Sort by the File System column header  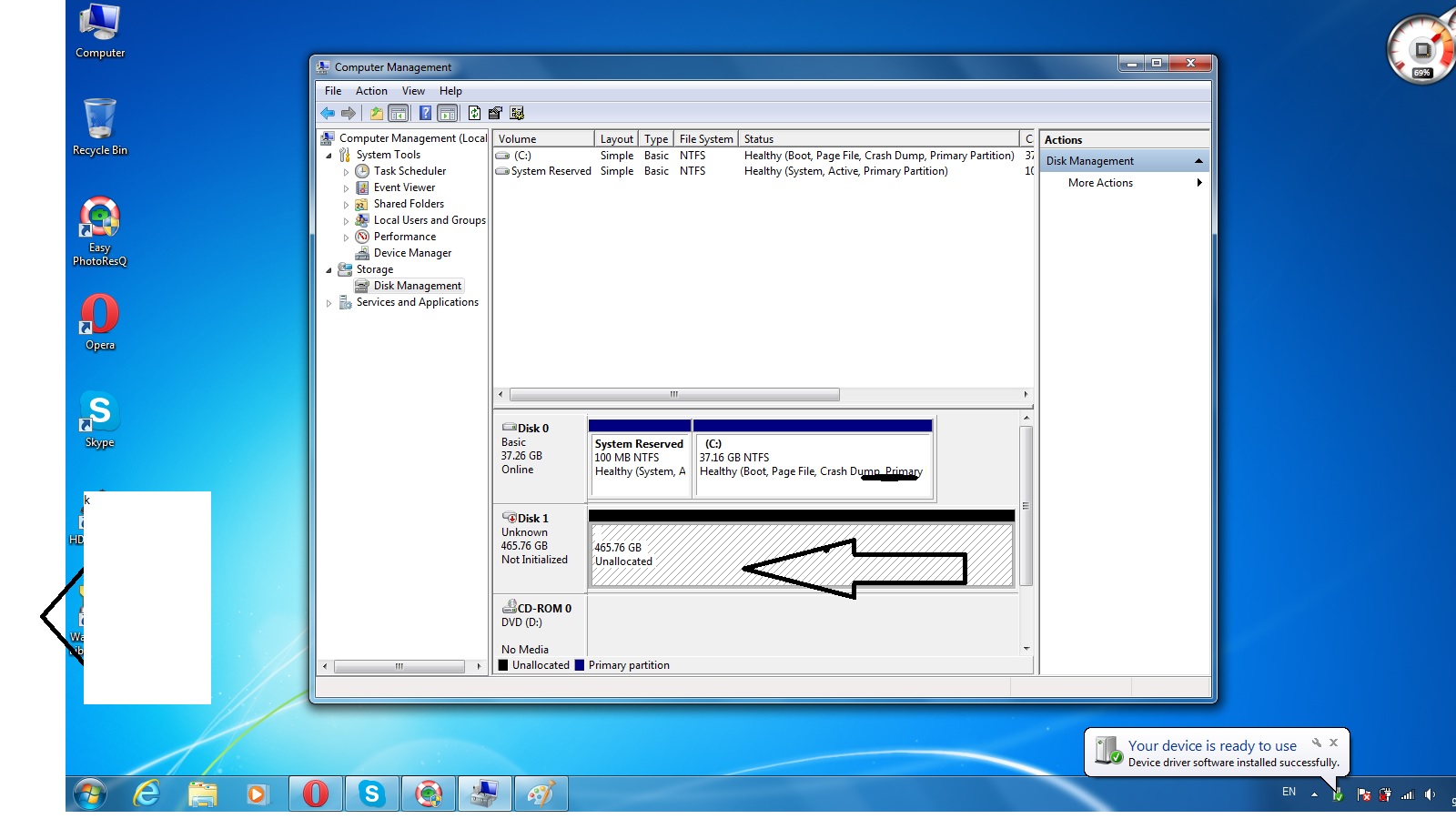pos(706,139)
